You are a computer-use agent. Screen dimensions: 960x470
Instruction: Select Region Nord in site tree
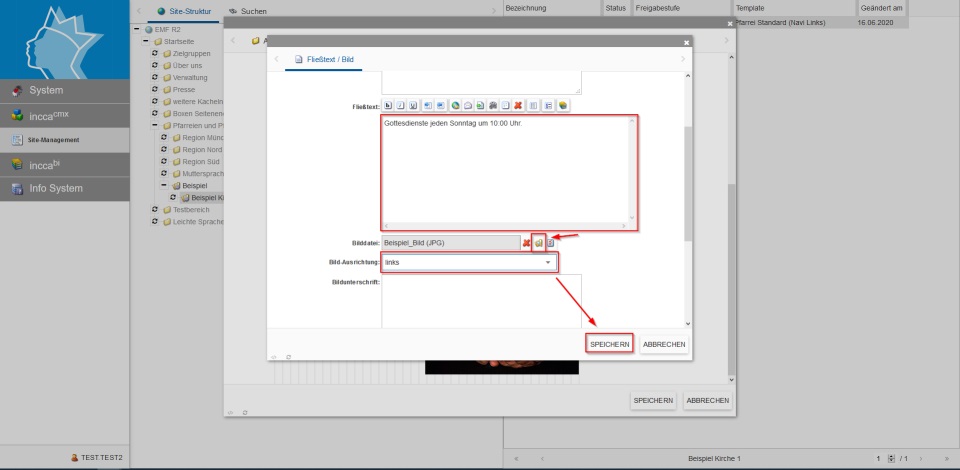pyautogui.click(x=200, y=150)
